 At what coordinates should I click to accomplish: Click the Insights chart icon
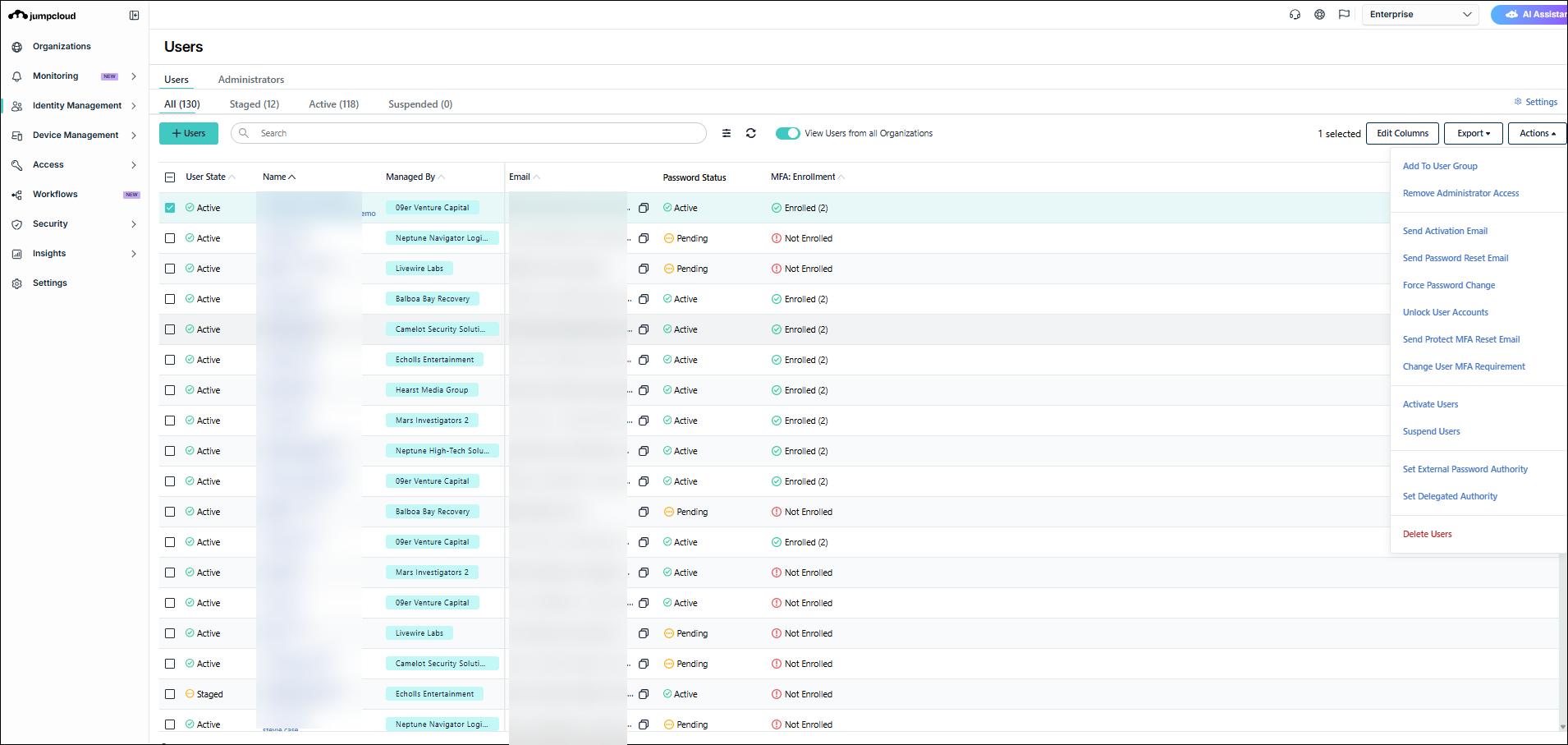tap(17, 254)
